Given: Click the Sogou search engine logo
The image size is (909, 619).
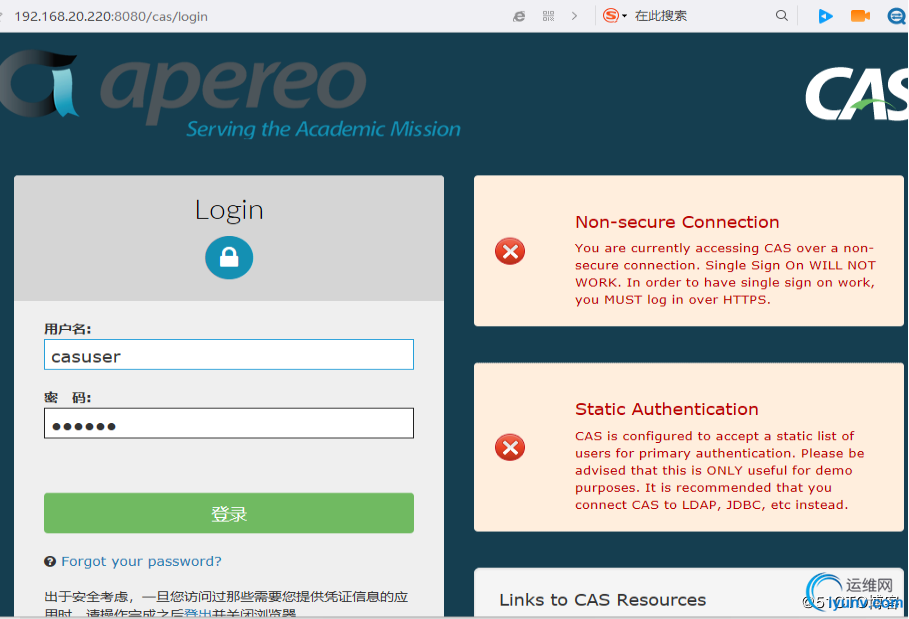Looking at the screenshot, I should pos(610,16).
